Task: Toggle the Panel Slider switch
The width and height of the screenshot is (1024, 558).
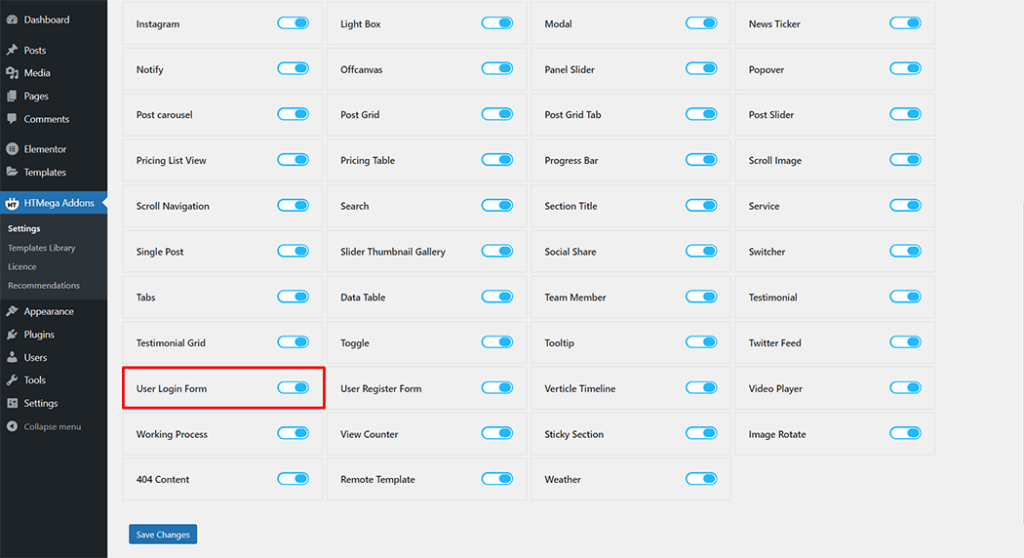Action: pyautogui.click(x=701, y=68)
